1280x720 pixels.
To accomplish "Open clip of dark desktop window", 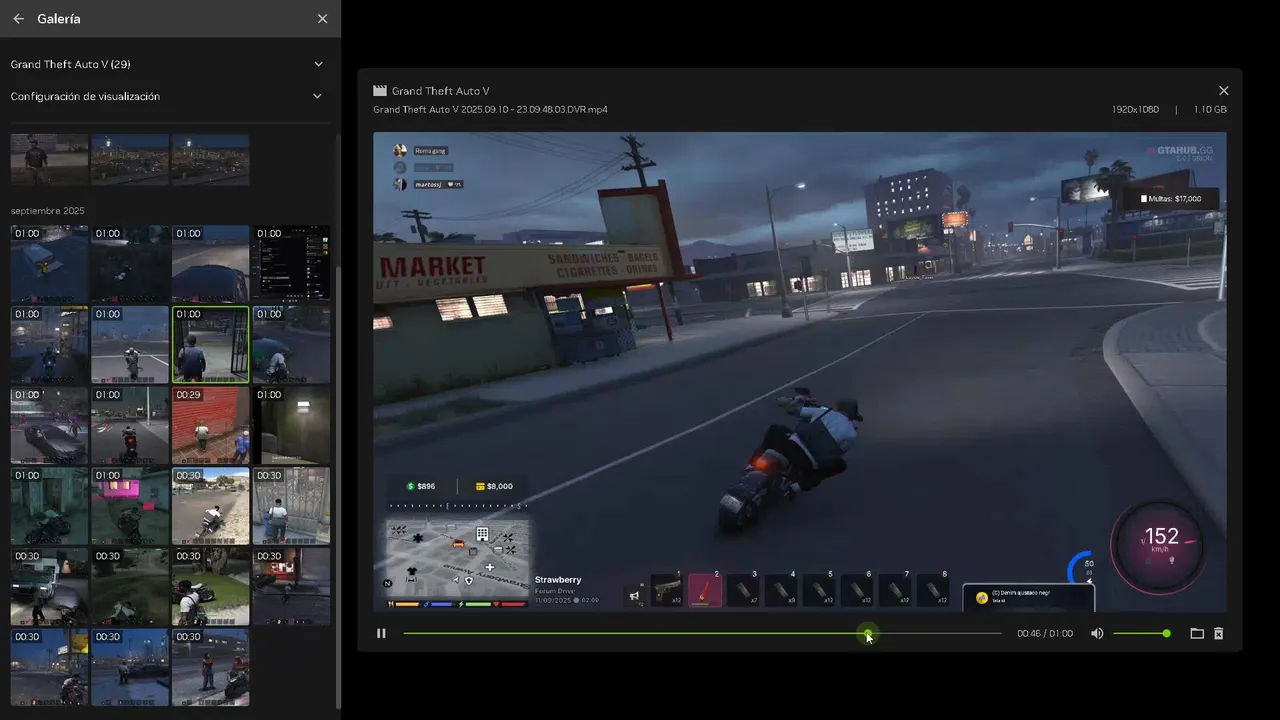I will pyautogui.click(x=291, y=263).
